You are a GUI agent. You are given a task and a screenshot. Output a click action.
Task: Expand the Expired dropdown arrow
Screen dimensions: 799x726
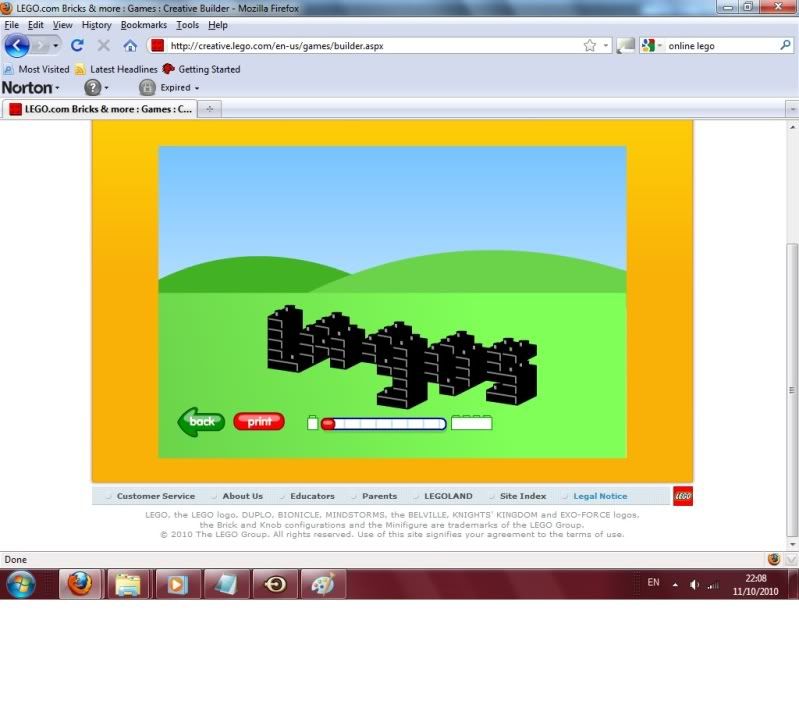click(197, 88)
